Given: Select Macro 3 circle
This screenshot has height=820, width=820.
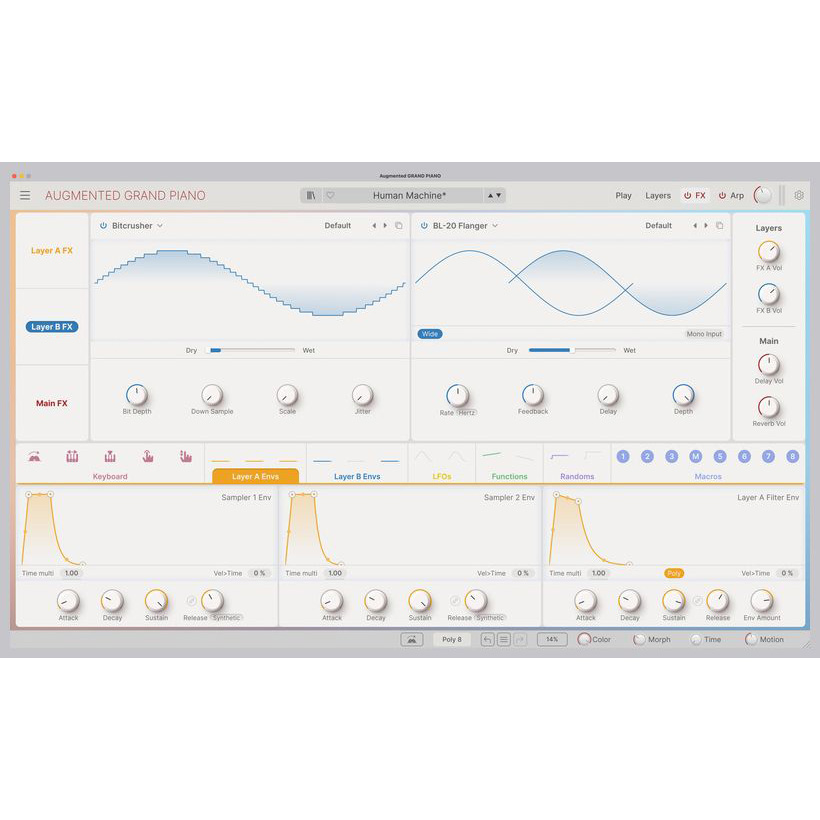Looking at the screenshot, I should (671, 457).
